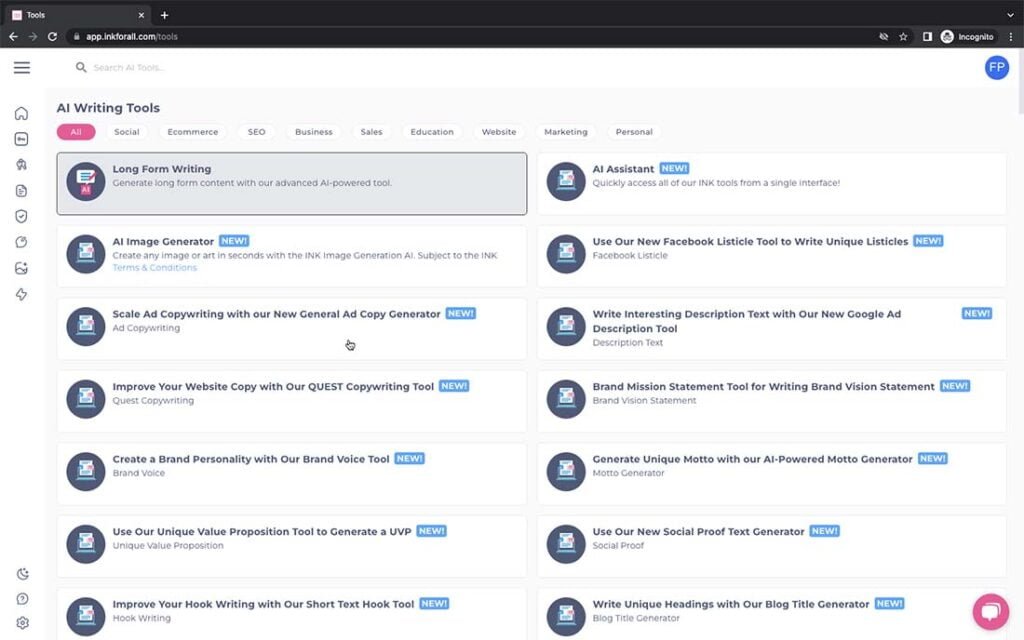Toggle dark mode with the moon icon
The height and width of the screenshot is (640, 1024).
[22, 574]
